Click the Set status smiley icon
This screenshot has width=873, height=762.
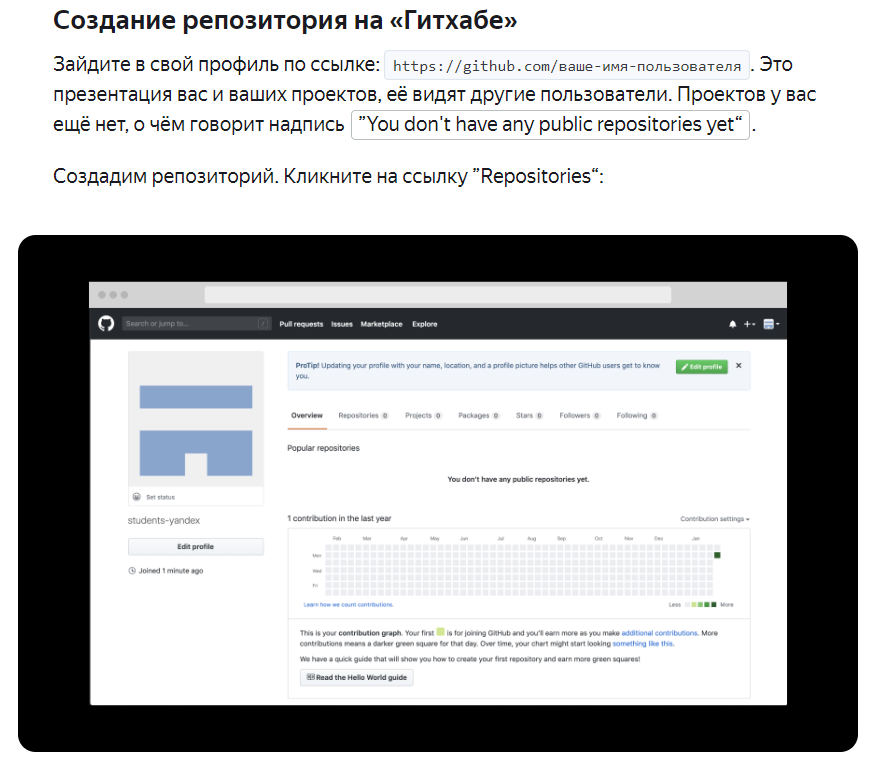pyautogui.click(x=136, y=497)
